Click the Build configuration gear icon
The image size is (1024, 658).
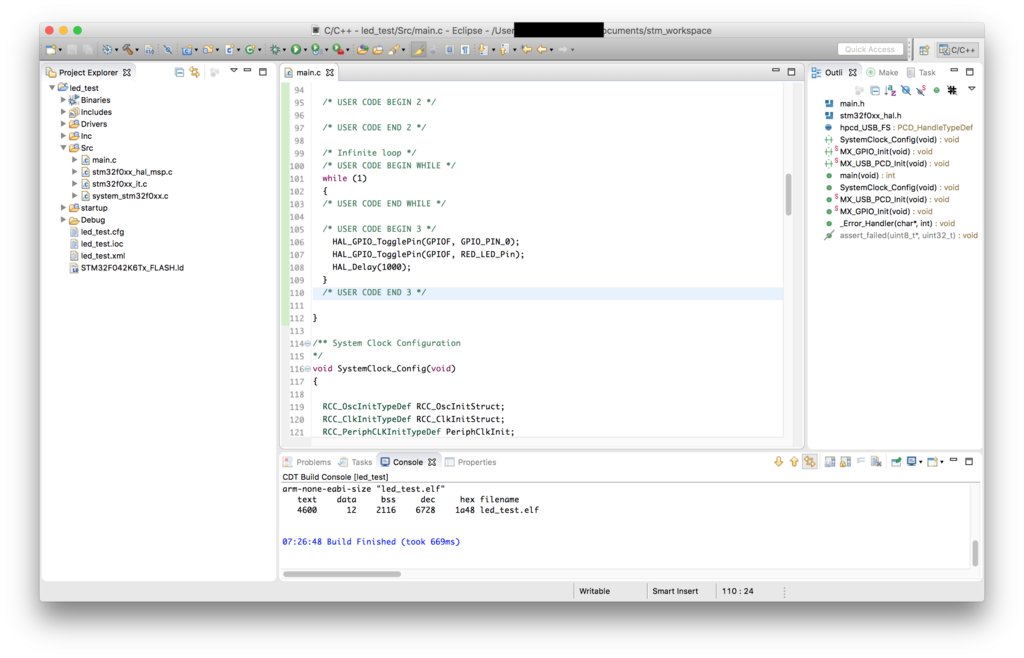[106, 50]
